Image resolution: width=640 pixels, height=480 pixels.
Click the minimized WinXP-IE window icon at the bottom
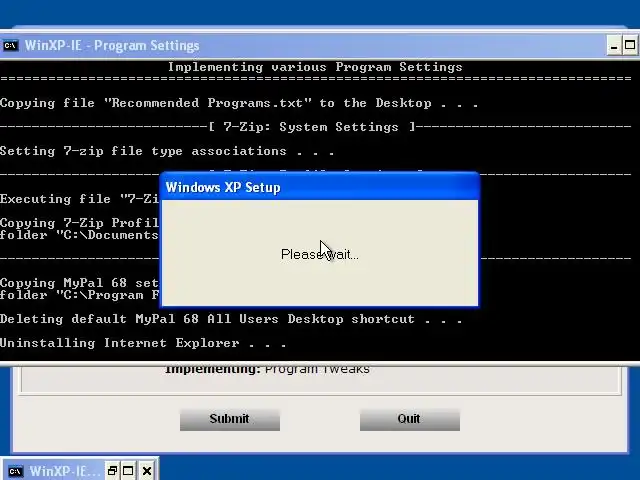click(x=16, y=471)
